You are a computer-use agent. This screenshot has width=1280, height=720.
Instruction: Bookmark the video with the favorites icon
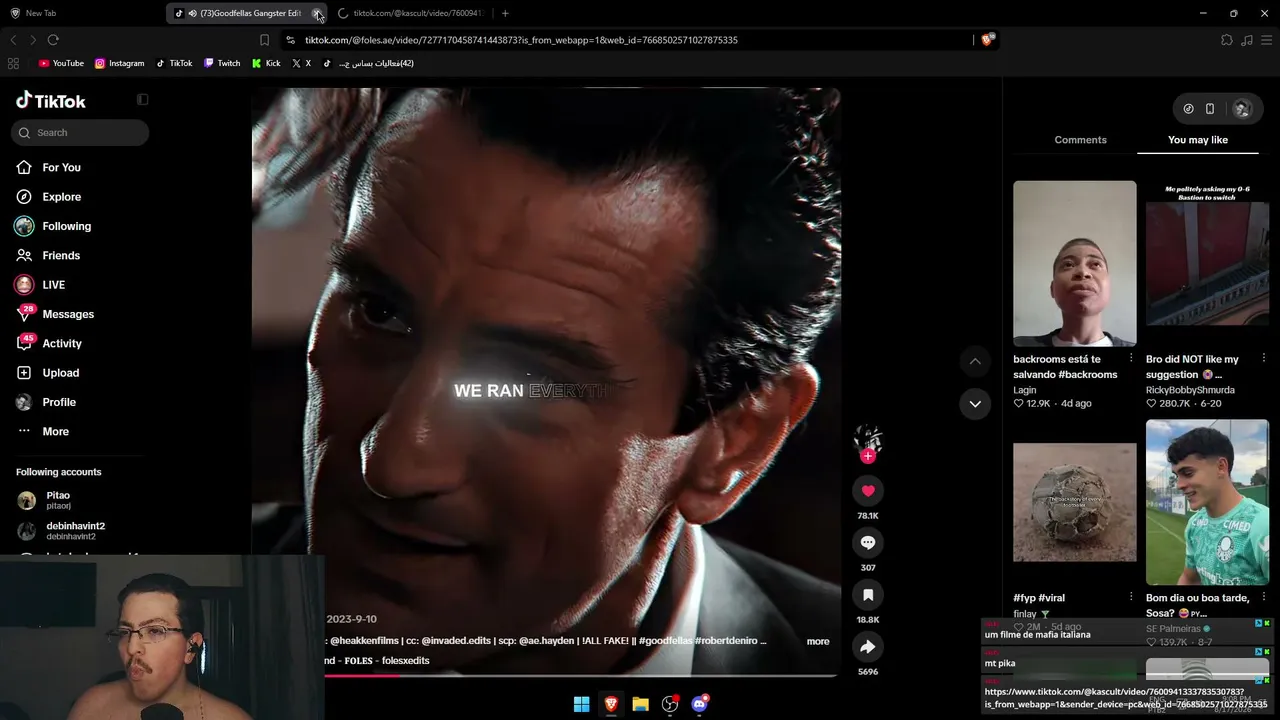pyautogui.click(x=868, y=595)
